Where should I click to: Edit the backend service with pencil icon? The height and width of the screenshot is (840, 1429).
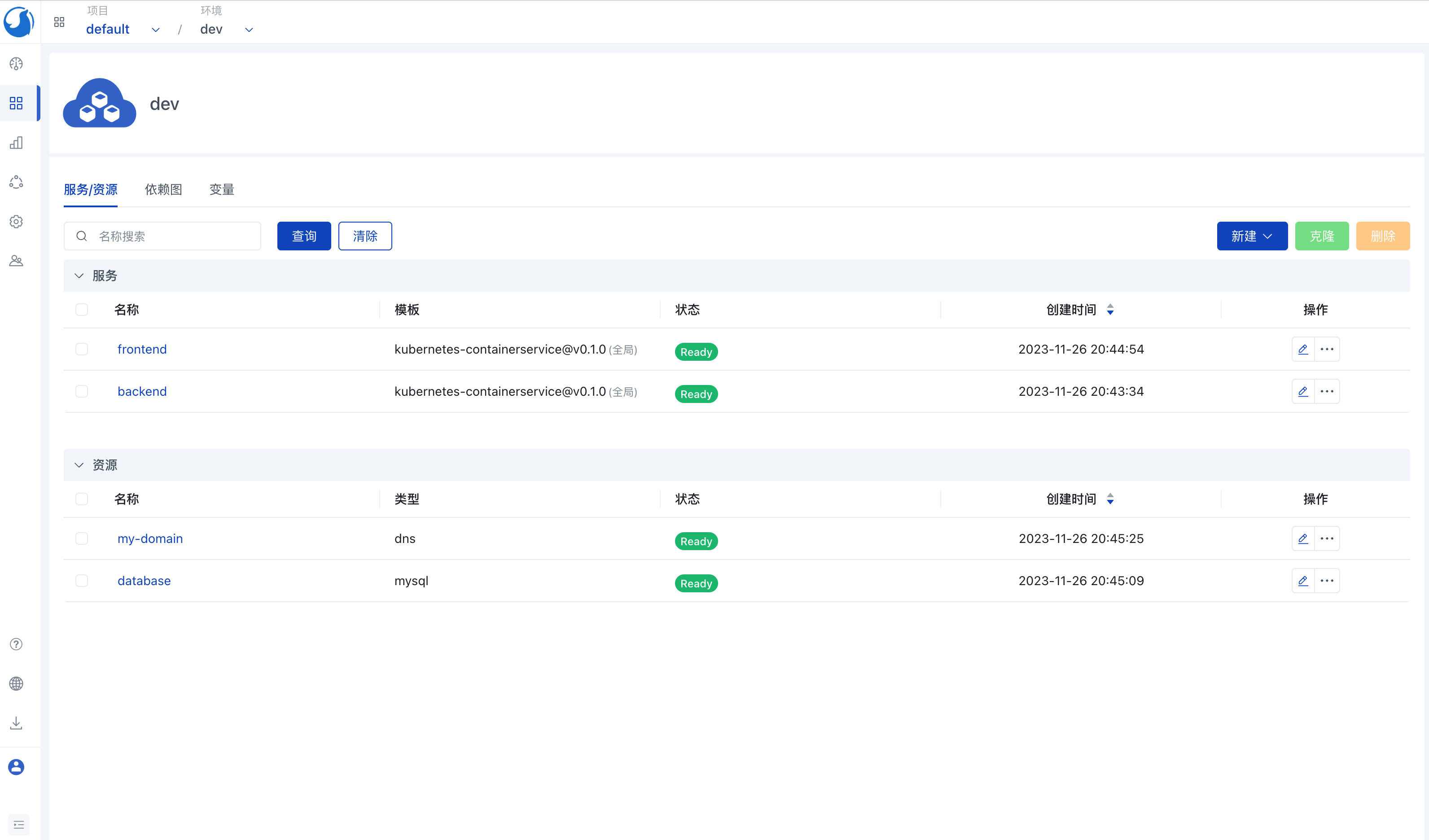(x=1303, y=392)
